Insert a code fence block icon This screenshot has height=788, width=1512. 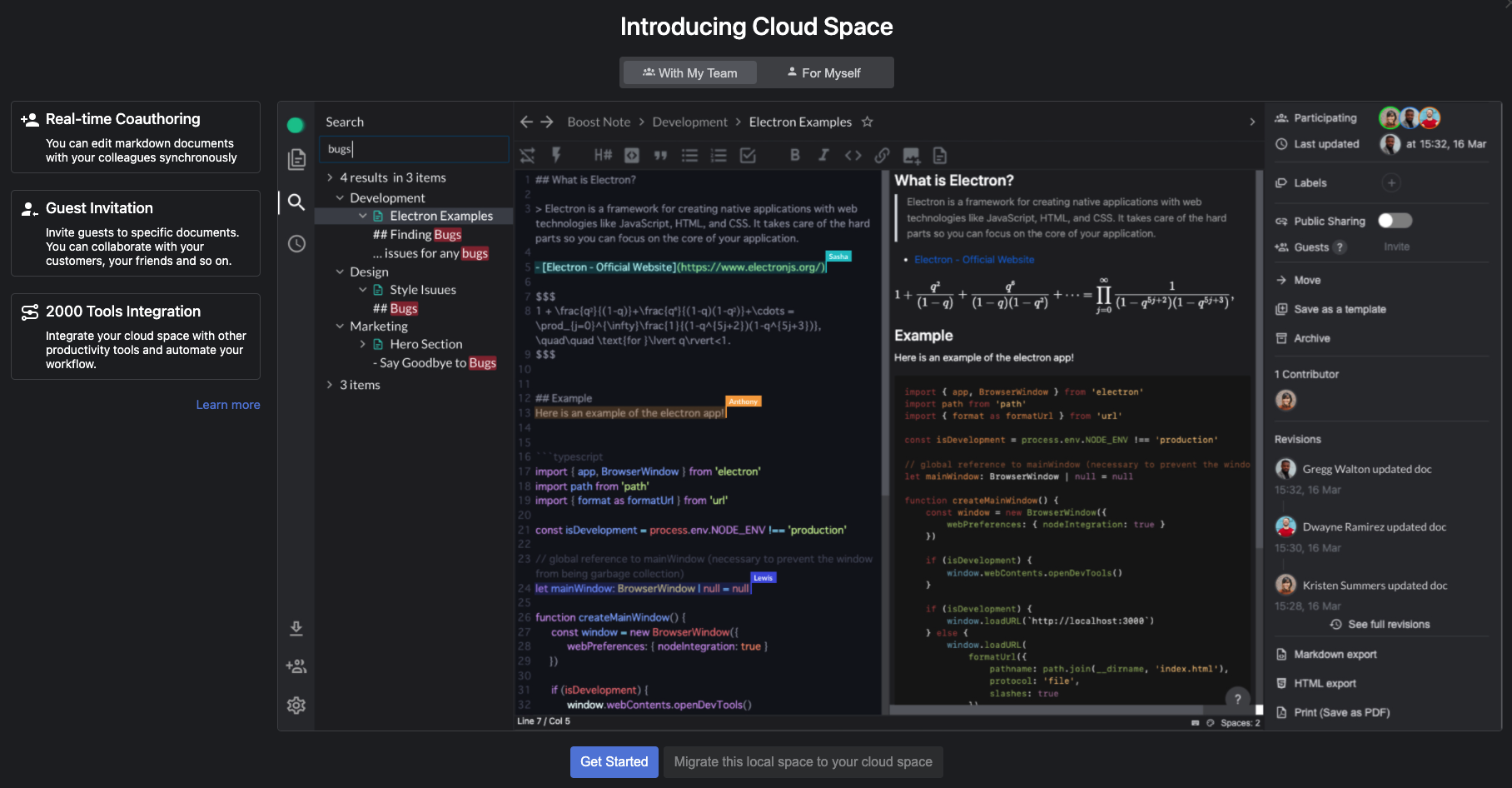coord(632,155)
